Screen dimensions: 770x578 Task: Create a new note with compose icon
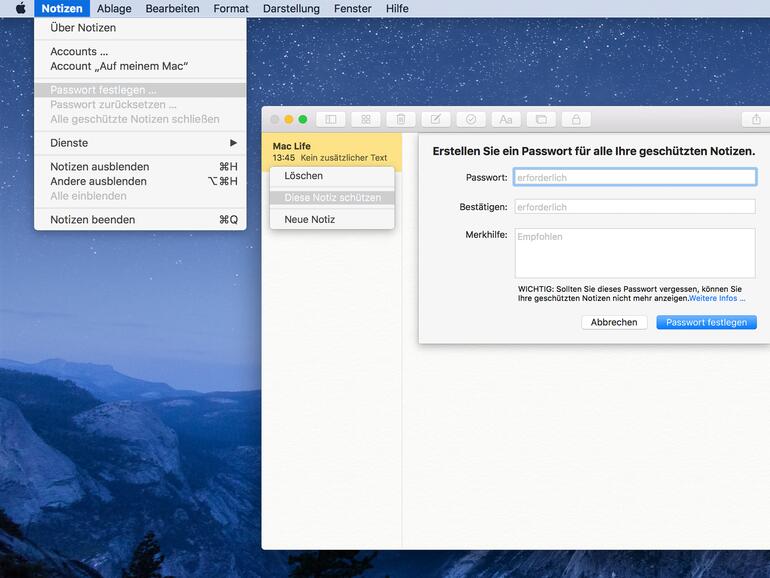[x=435, y=119]
